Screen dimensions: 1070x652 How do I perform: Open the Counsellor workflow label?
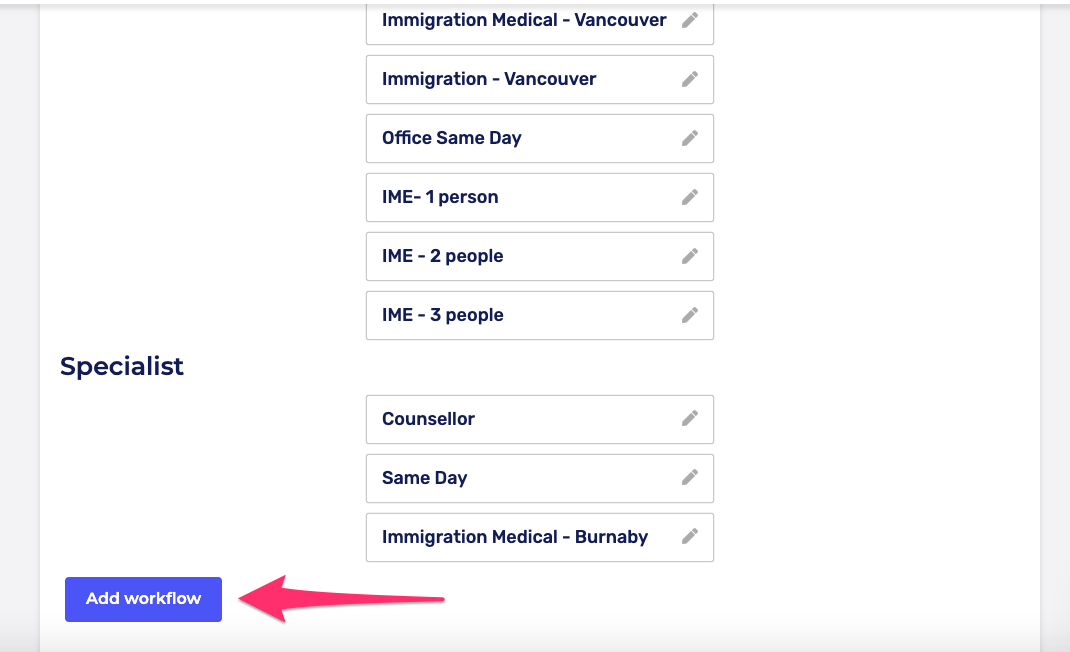pyautogui.click(x=428, y=419)
